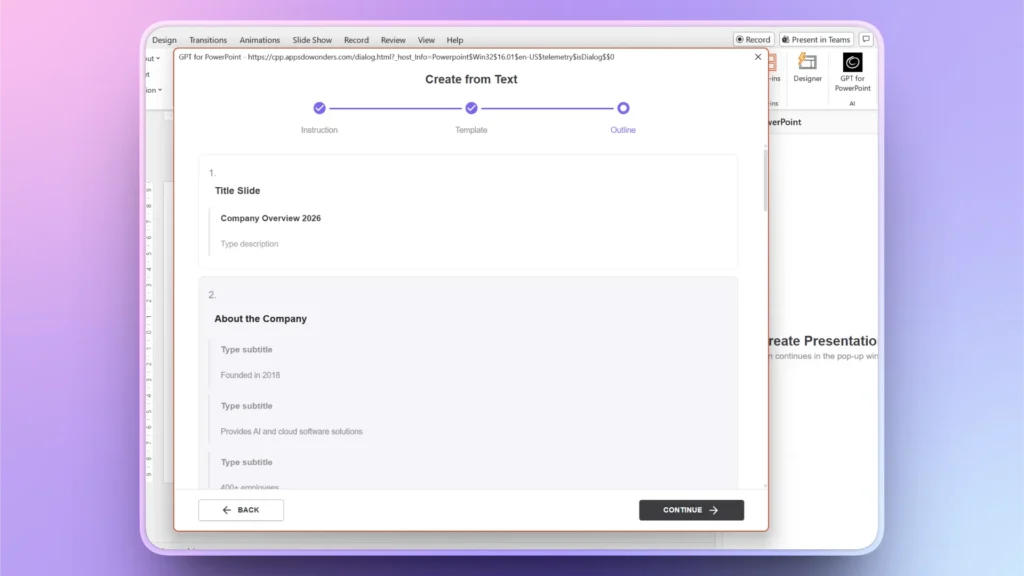Screen dimensions: 1024x576
Task: Click the CONTINUE button
Action: coord(691,510)
